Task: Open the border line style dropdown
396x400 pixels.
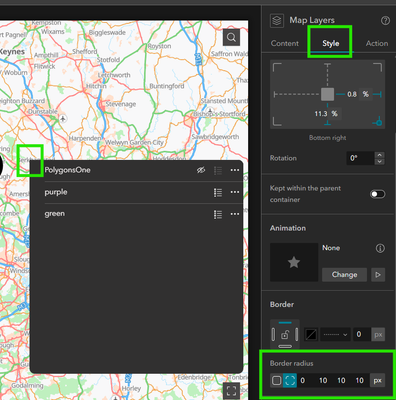Action: pyautogui.click(x=335, y=334)
